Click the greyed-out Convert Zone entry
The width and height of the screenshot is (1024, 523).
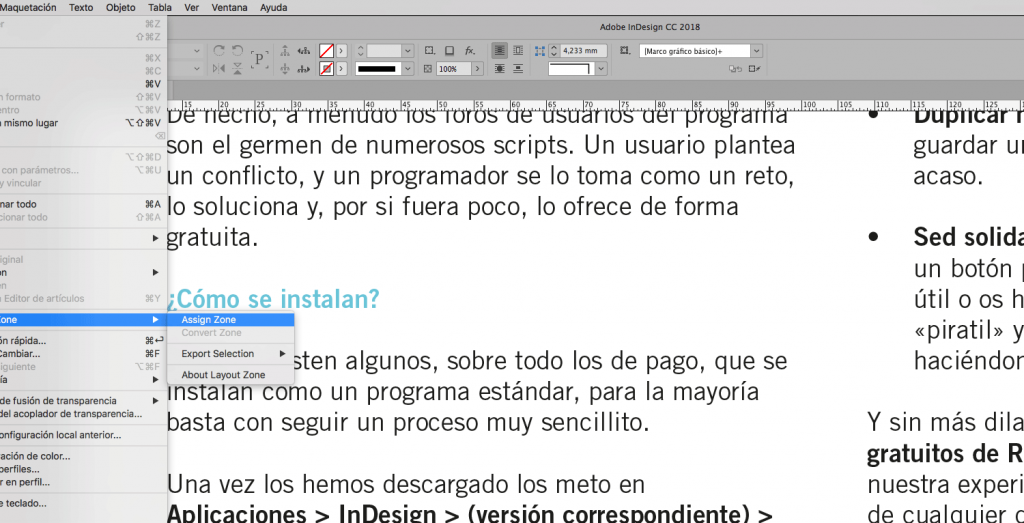pos(231,333)
